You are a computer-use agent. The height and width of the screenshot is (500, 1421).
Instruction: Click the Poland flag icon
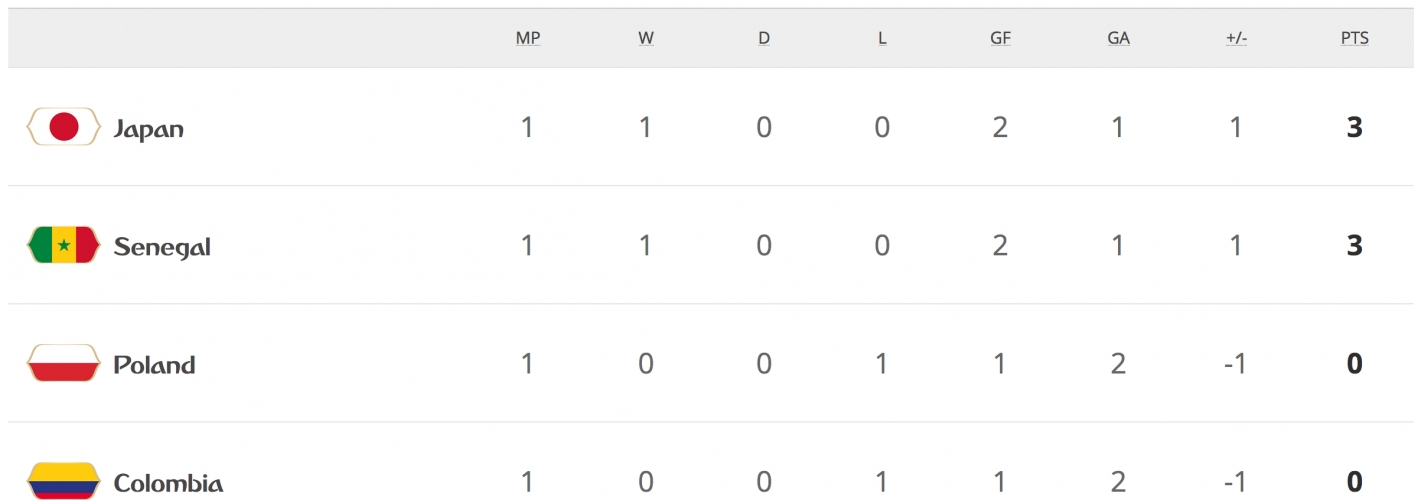point(64,363)
